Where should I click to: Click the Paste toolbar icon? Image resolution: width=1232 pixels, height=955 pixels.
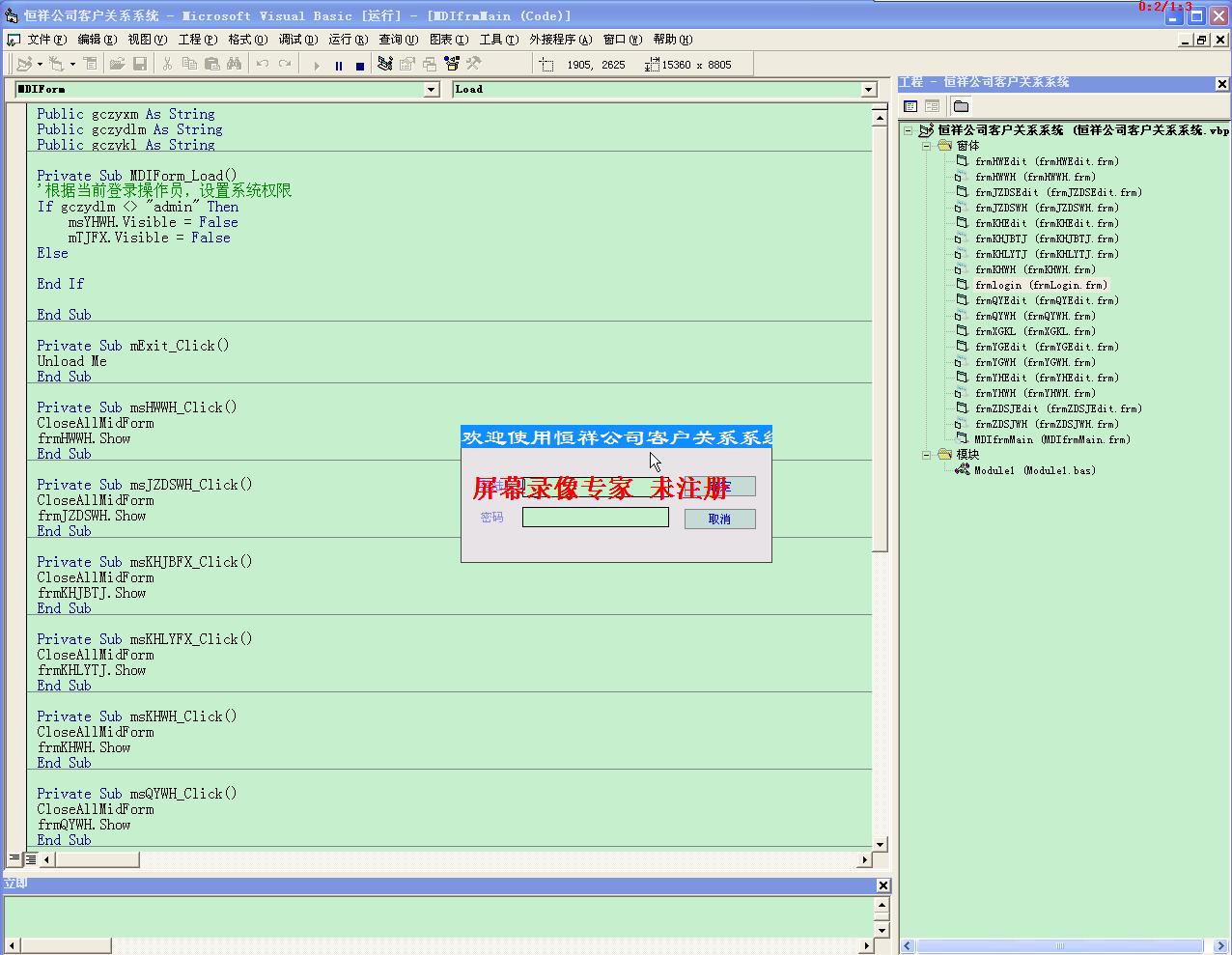(x=211, y=64)
